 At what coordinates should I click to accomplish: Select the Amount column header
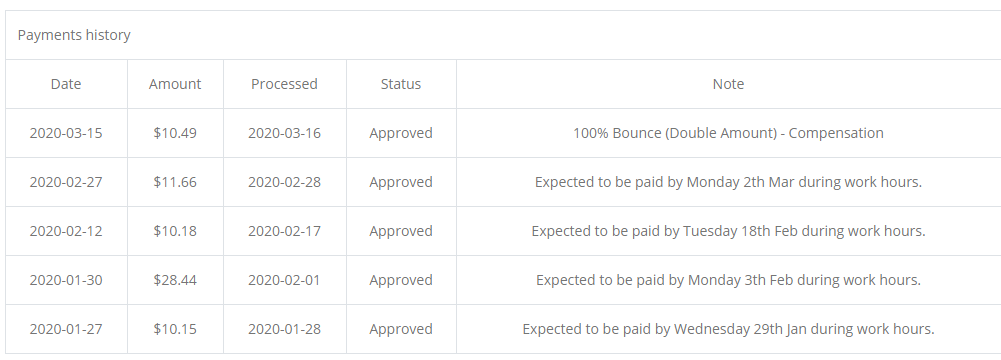(x=175, y=84)
